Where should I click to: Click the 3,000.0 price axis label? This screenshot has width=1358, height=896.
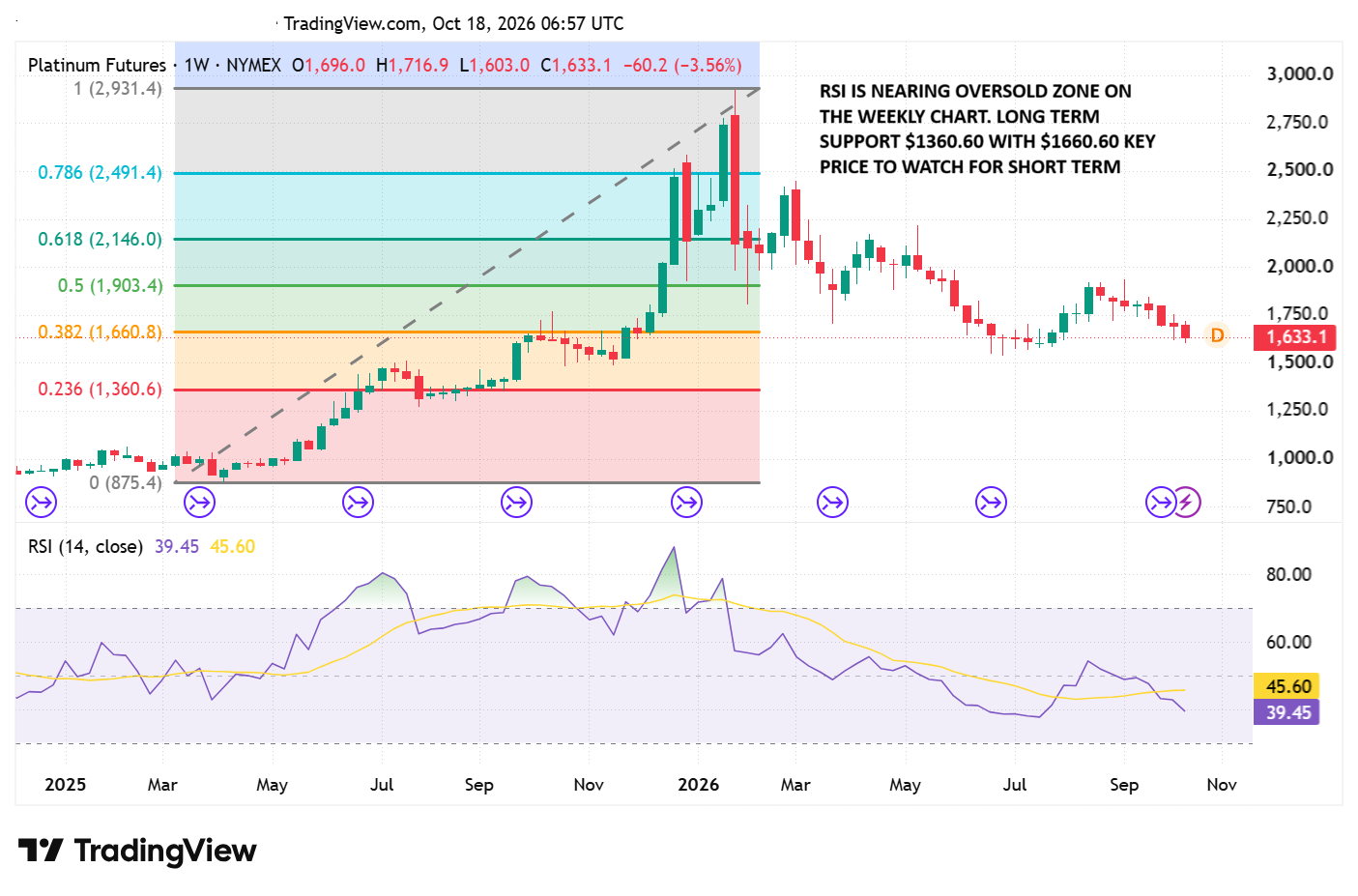[1299, 73]
